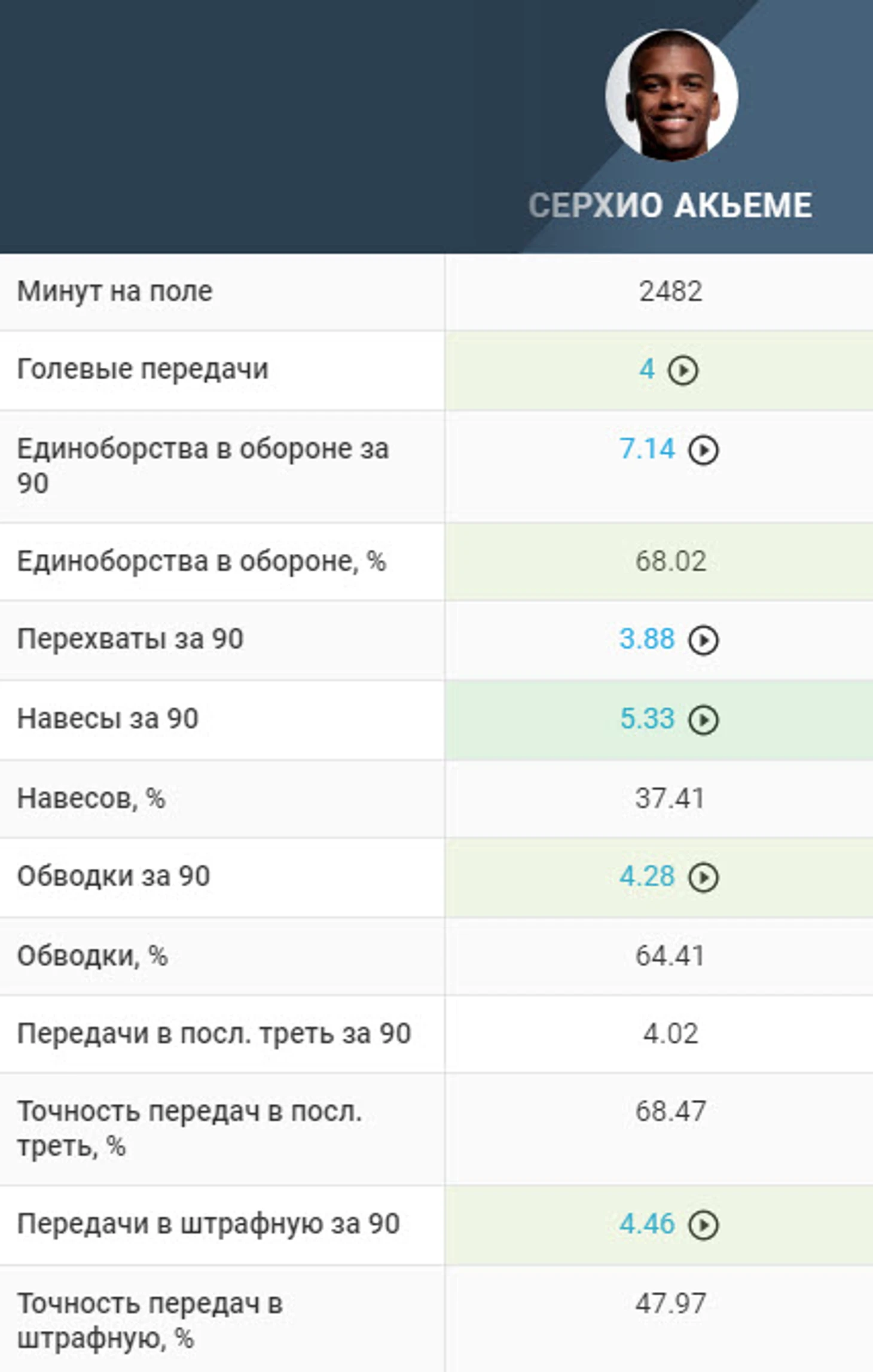The height and width of the screenshot is (1372, 873).
Task: Play video for Обводки за 90
Action: [x=703, y=877]
